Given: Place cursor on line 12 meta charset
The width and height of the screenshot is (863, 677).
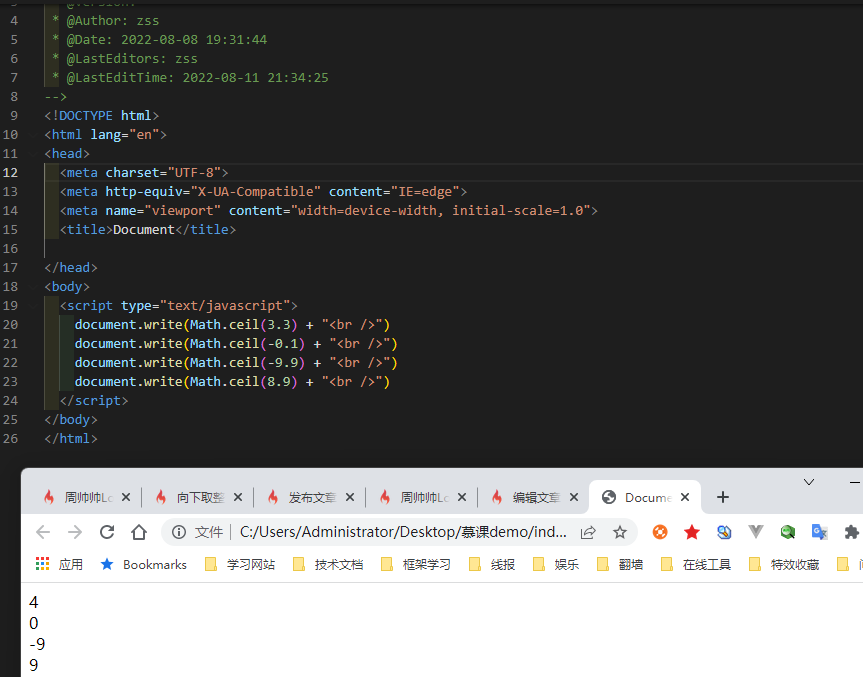Looking at the screenshot, I should [144, 173].
